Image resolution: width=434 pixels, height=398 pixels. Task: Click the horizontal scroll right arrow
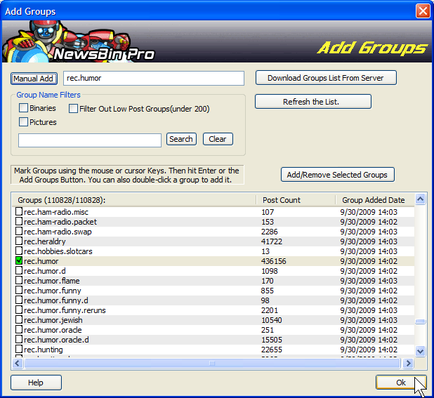pyautogui.click(x=408, y=363)
